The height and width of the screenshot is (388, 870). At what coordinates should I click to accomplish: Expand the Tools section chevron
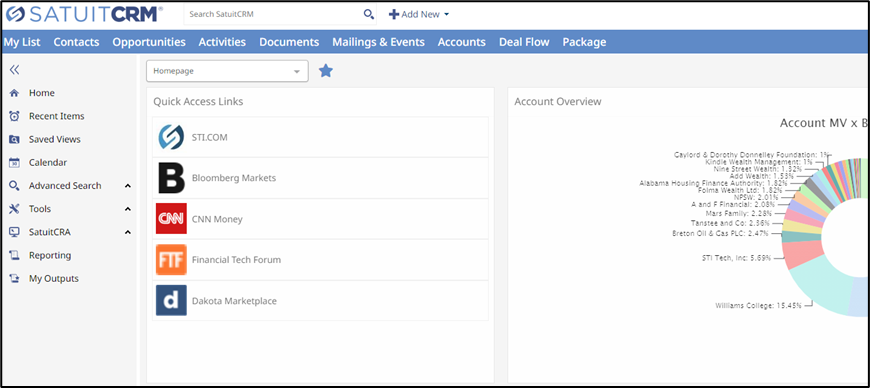click(x=128, y=209)
